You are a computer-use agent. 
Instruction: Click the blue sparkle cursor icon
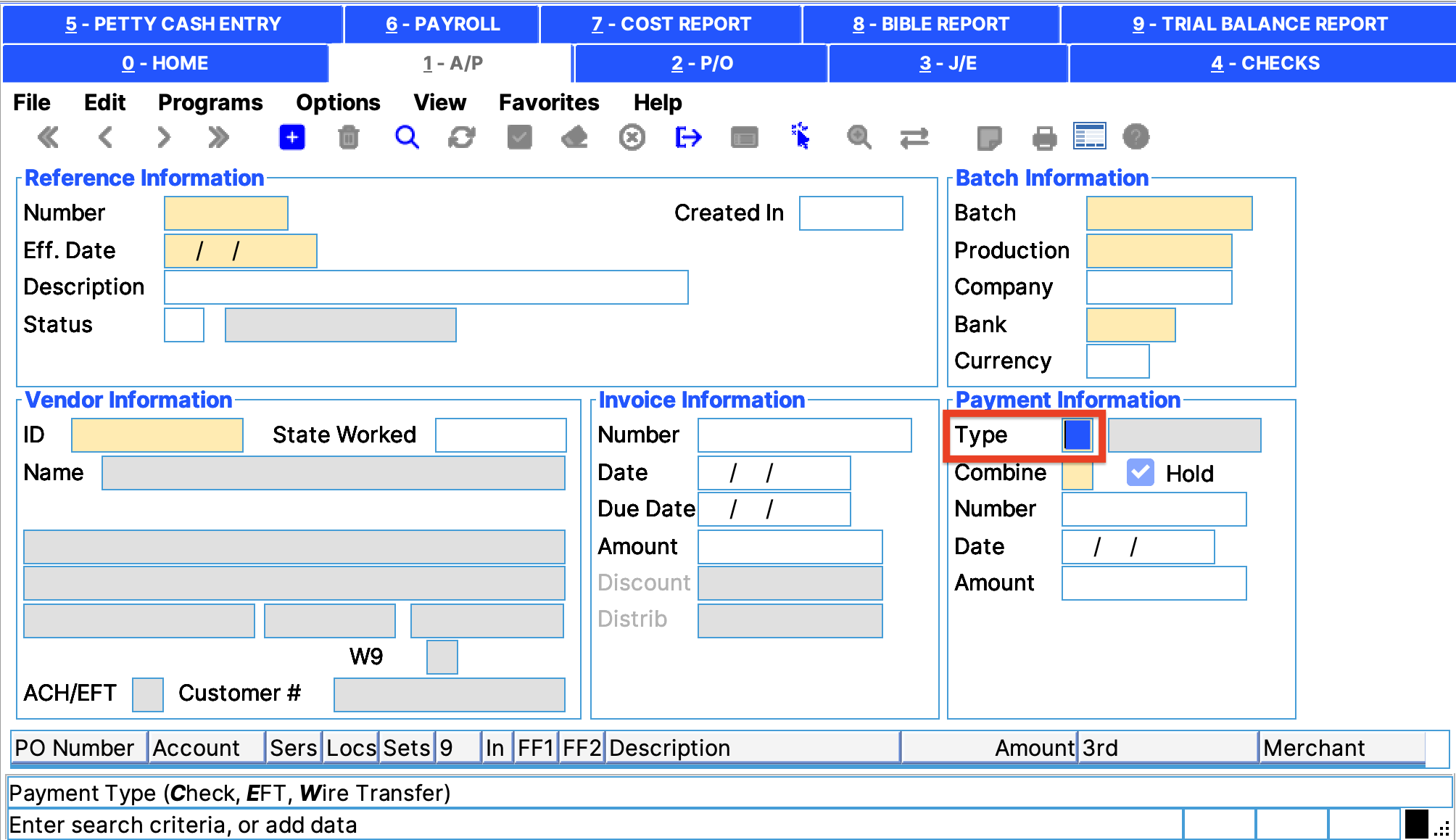[801, 136]
